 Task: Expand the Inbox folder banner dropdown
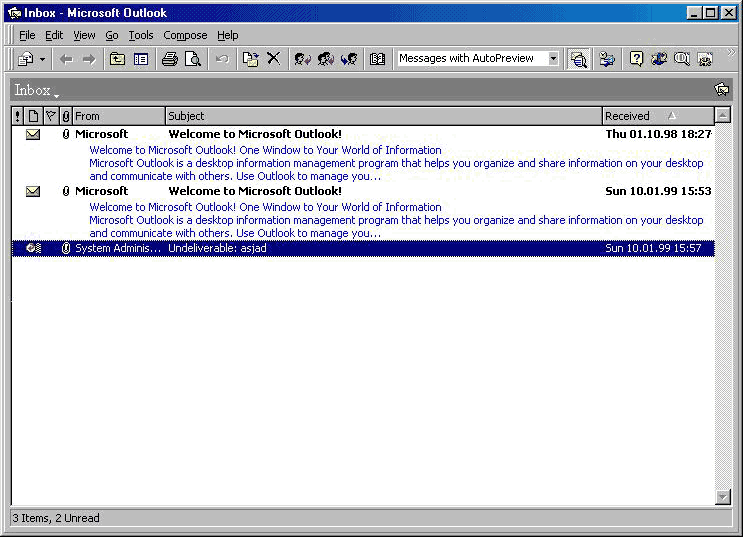click(x=56, y=94)
